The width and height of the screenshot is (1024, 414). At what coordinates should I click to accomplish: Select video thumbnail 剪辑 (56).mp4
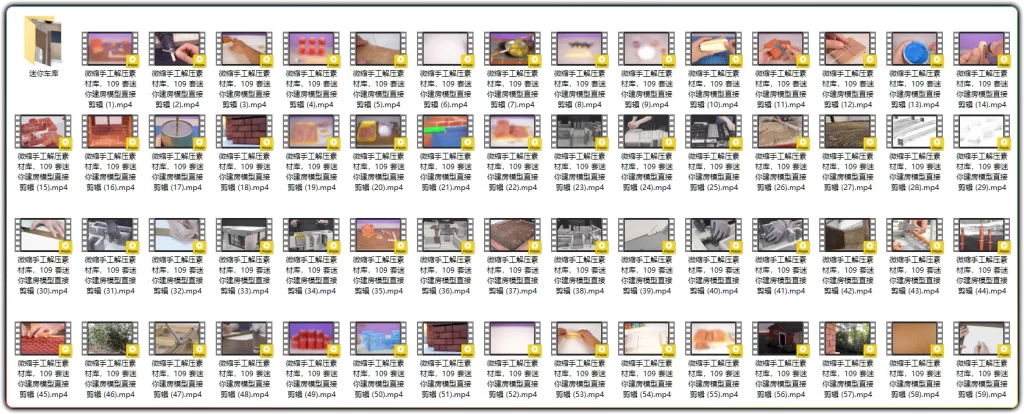pos(781,339)
